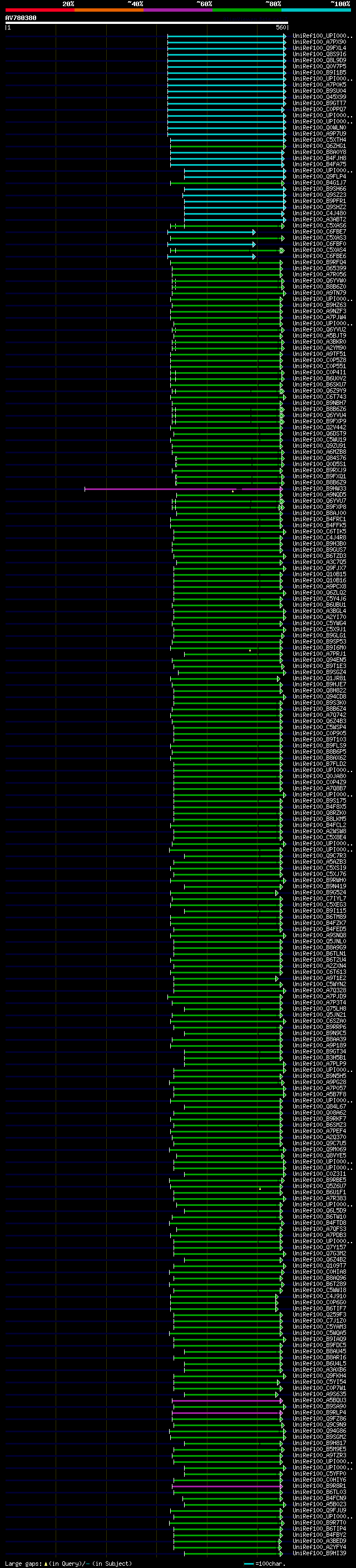
Task: Click the purple alignment bar for B9R8R1
Action: 227,1486
